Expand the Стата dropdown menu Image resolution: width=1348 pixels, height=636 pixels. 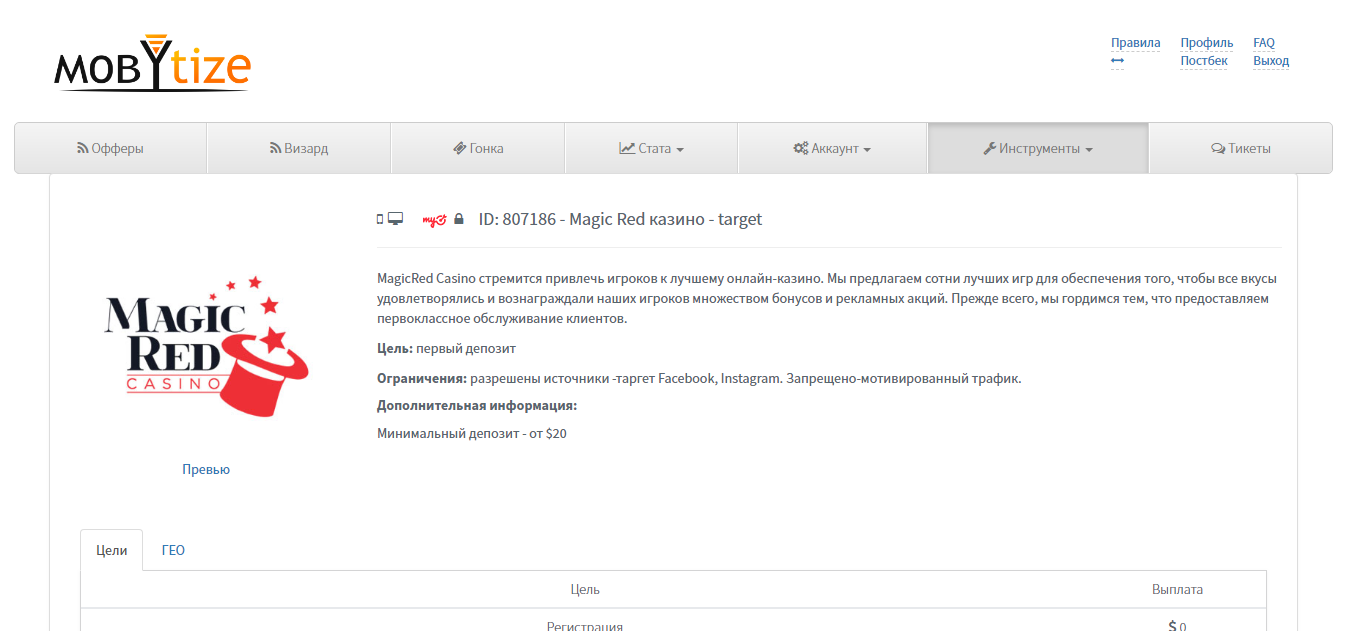point(651,148)
